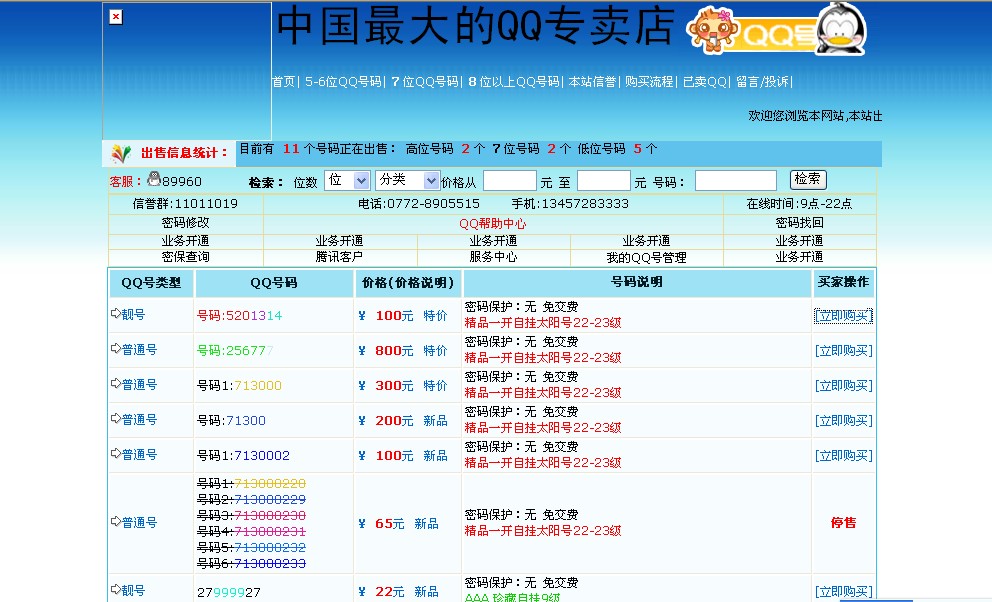
Task: Click 信誉群:11011019 cell
Action: tap(185, 204)
